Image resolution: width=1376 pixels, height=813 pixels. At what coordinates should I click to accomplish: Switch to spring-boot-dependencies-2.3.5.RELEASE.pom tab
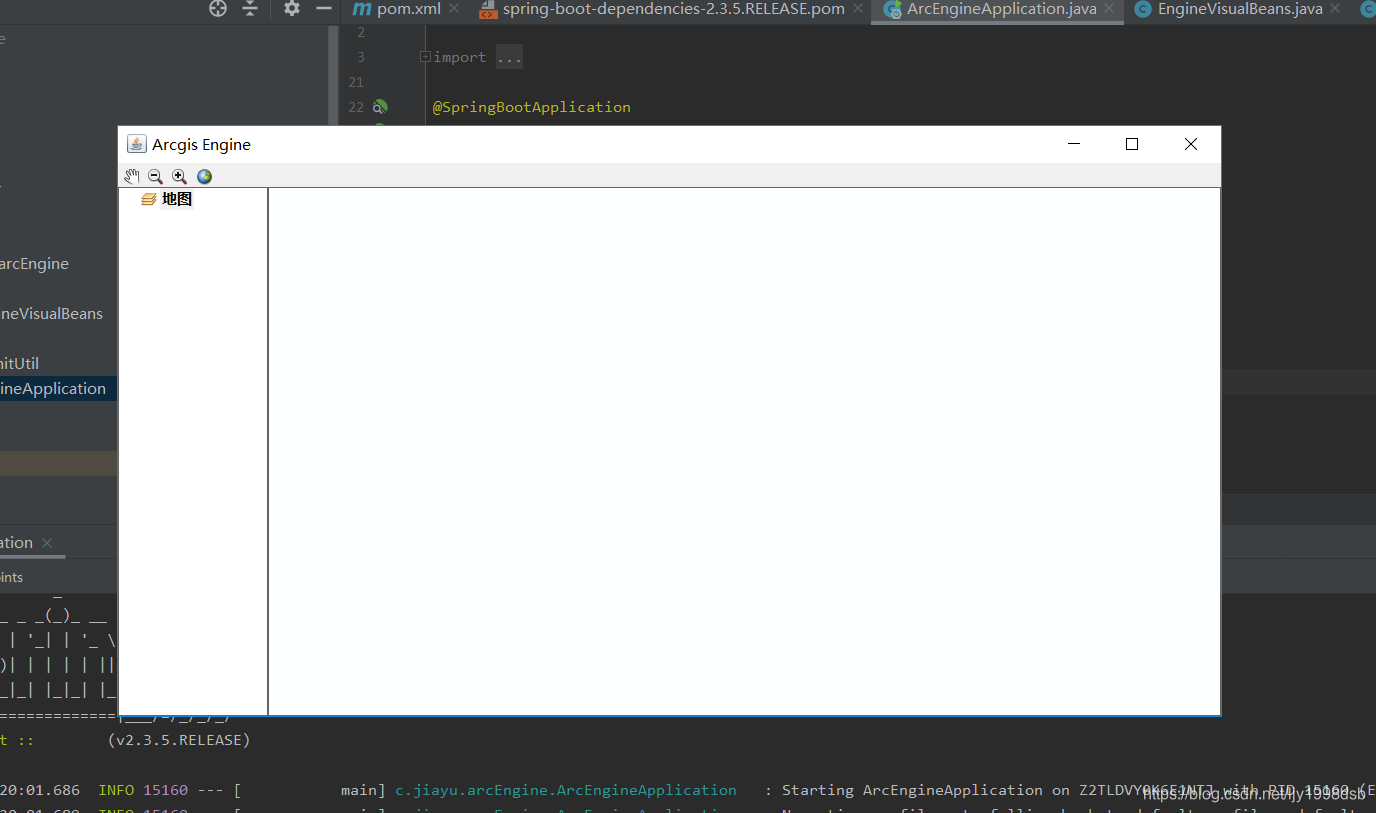pos(673,9)
